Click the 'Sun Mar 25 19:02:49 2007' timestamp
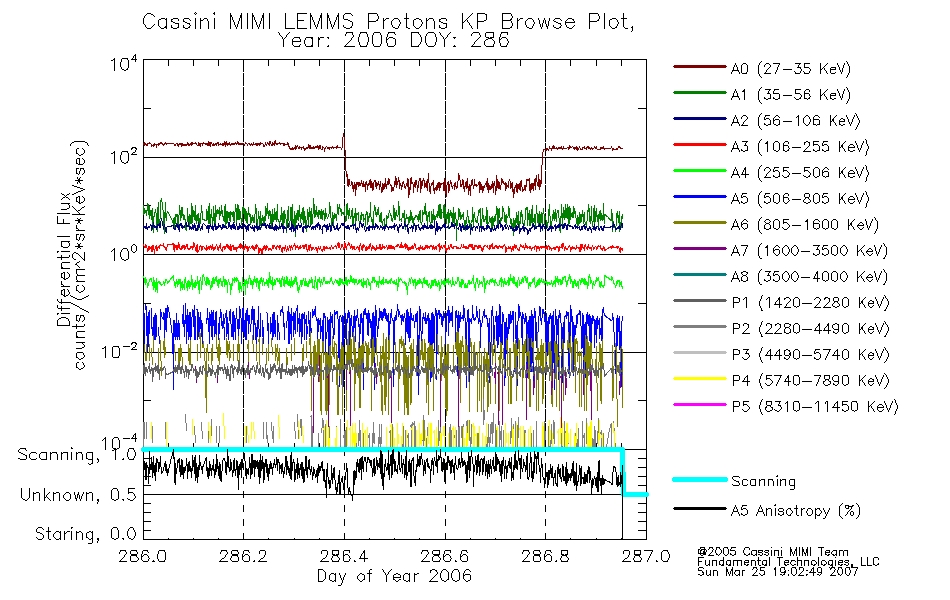The image size is (950, 600). click(x=778, y=572)
